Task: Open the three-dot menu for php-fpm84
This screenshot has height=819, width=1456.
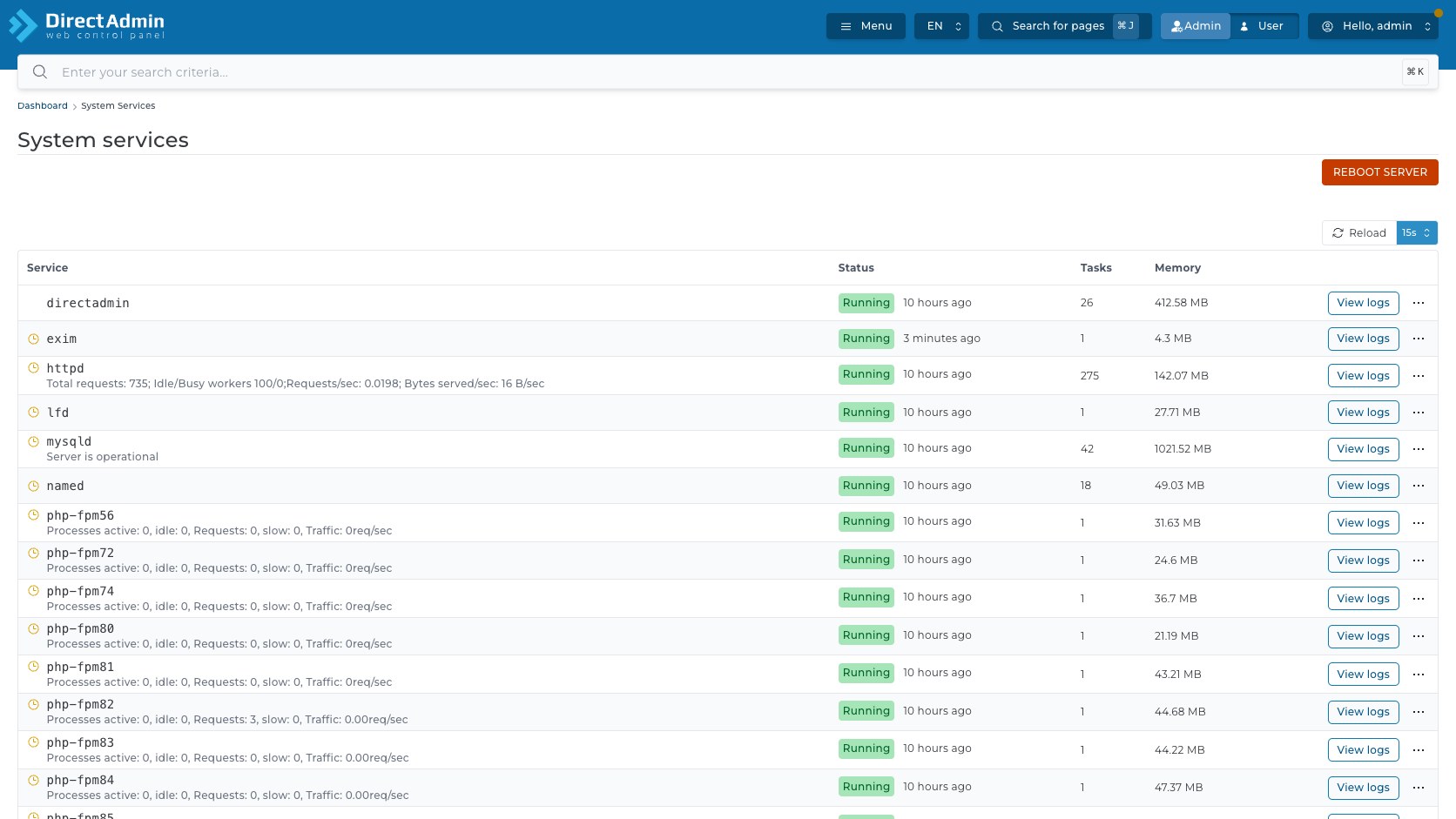Action: click(x=1419, y=788)
